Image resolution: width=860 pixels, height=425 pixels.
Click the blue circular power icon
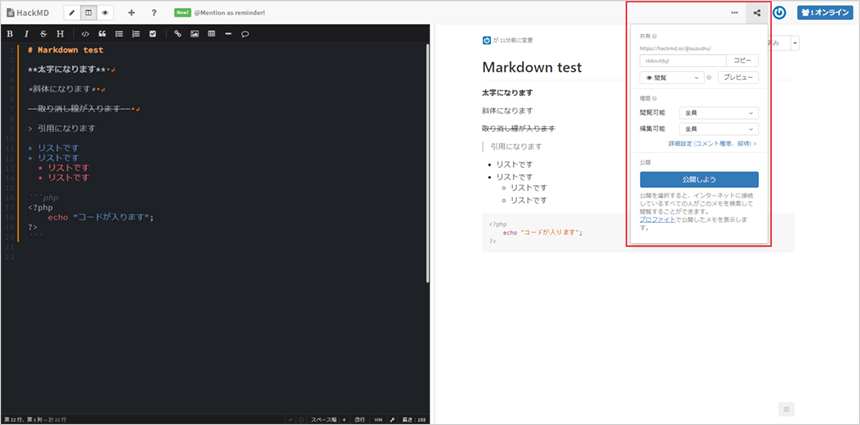(779, 13)
